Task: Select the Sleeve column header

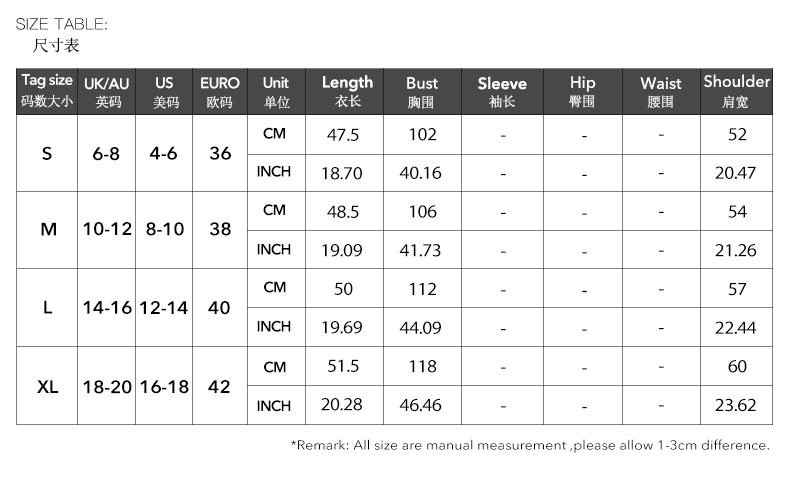Action: pyautogui.click(x=501, y=92)
